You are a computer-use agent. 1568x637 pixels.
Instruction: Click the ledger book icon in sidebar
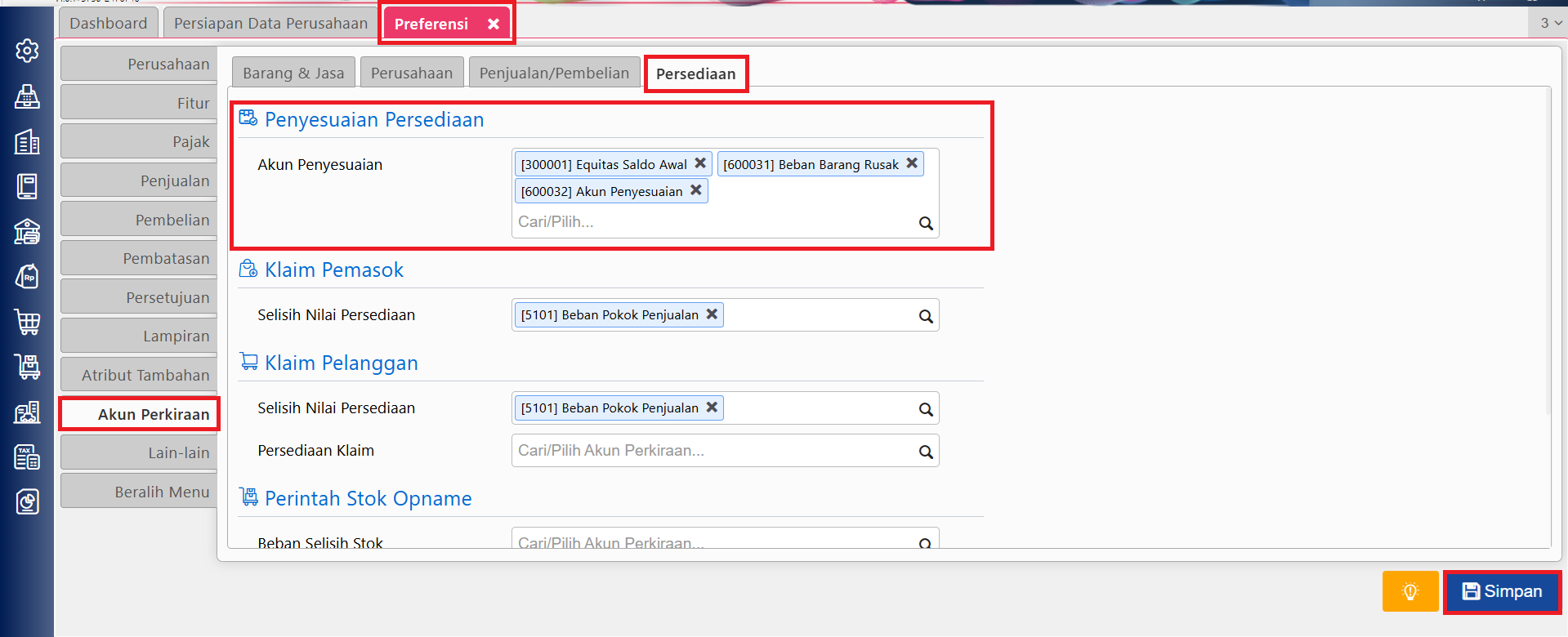click(x=27, y=186)
